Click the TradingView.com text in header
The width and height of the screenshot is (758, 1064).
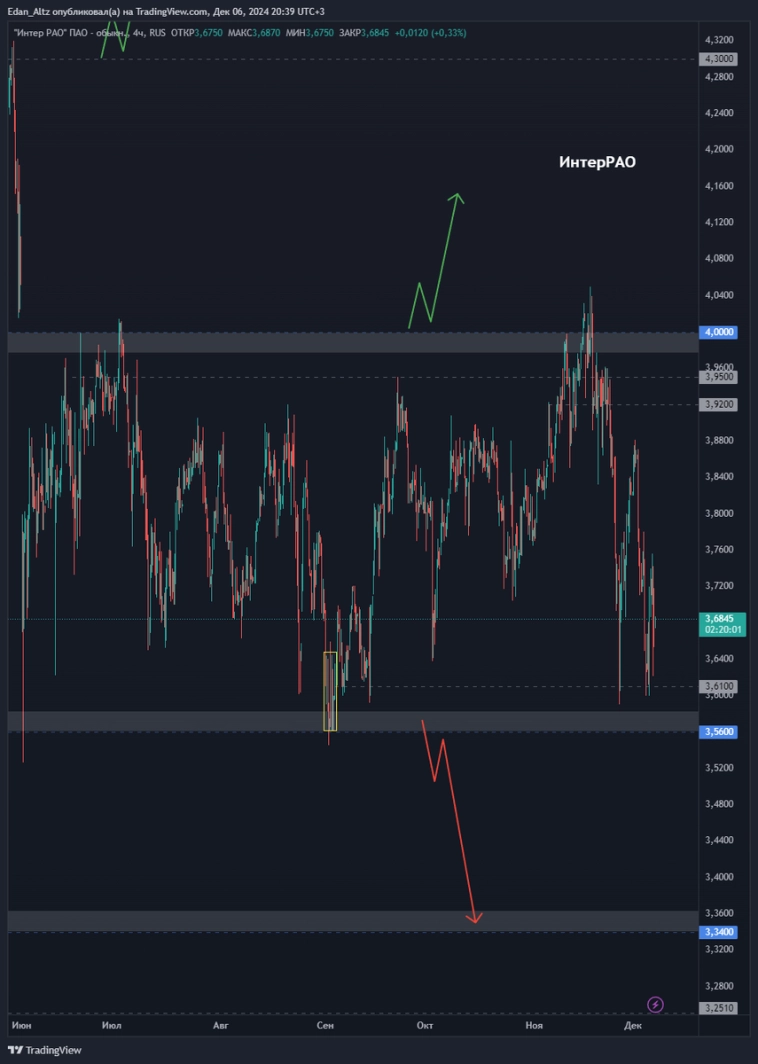pyautogui.click(x=172, y=12)
